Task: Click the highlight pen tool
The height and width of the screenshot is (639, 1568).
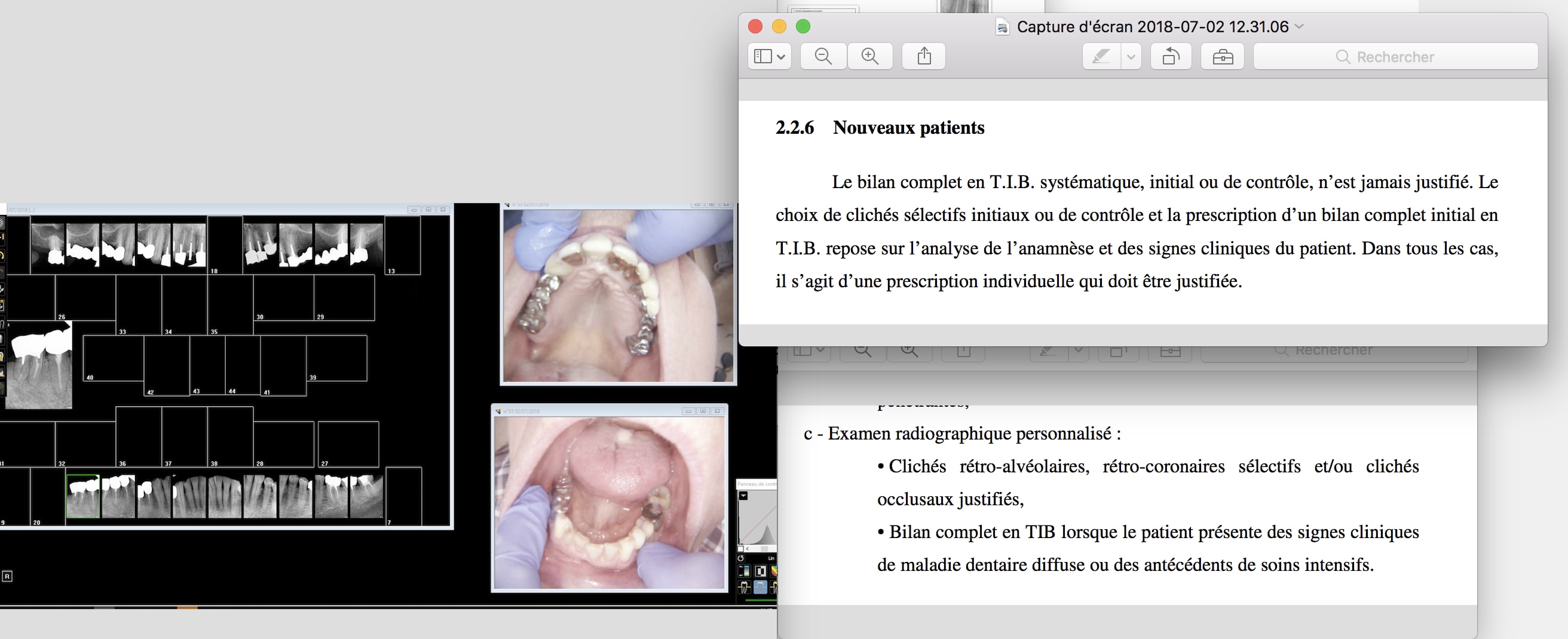Action: tap(1101, 57)
